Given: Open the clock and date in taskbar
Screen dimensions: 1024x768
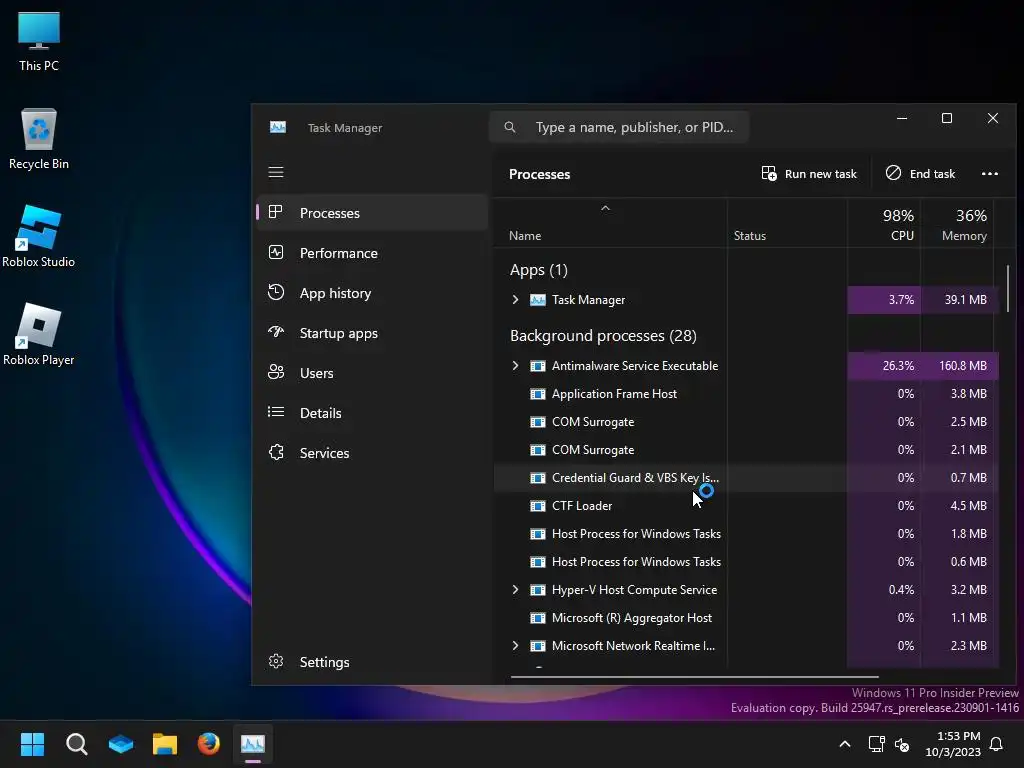Looking at the screenshot, I should (952, 744).
